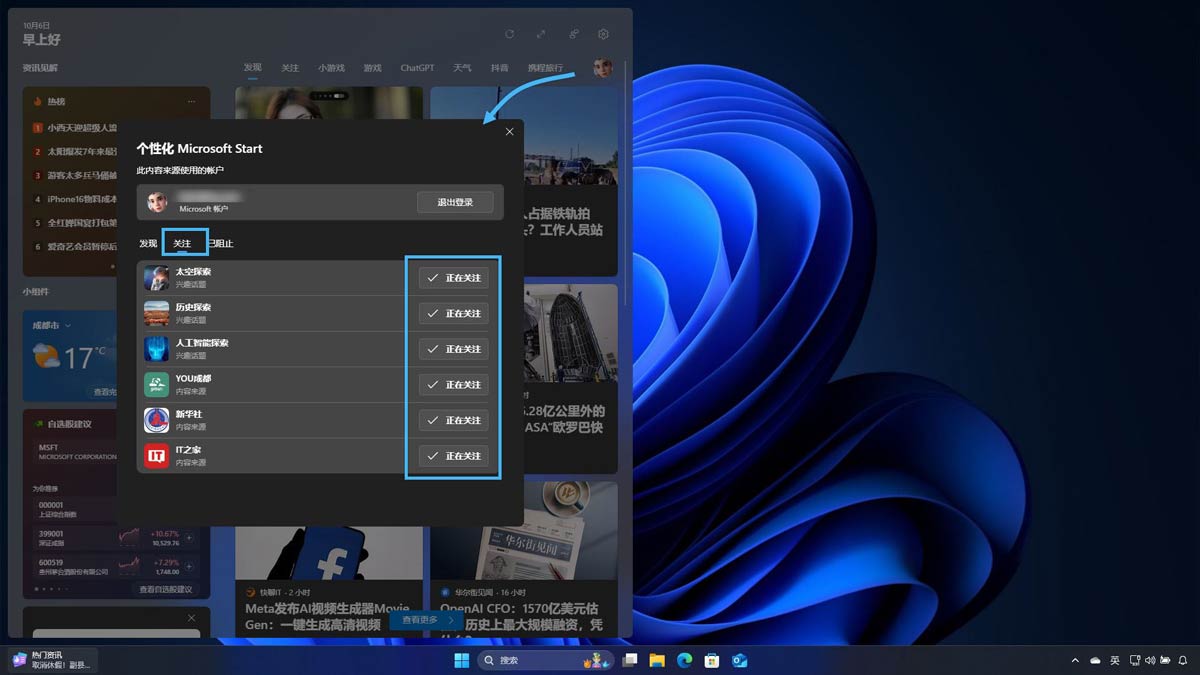Open widgets settings gear icon
This screenshot has width=1200, height=675.
click(x=603, y=34)
